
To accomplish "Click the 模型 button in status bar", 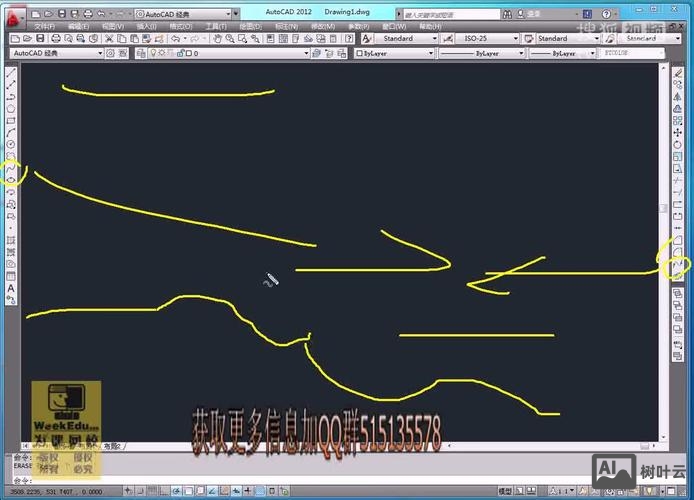I will click(x=505, y=492).
